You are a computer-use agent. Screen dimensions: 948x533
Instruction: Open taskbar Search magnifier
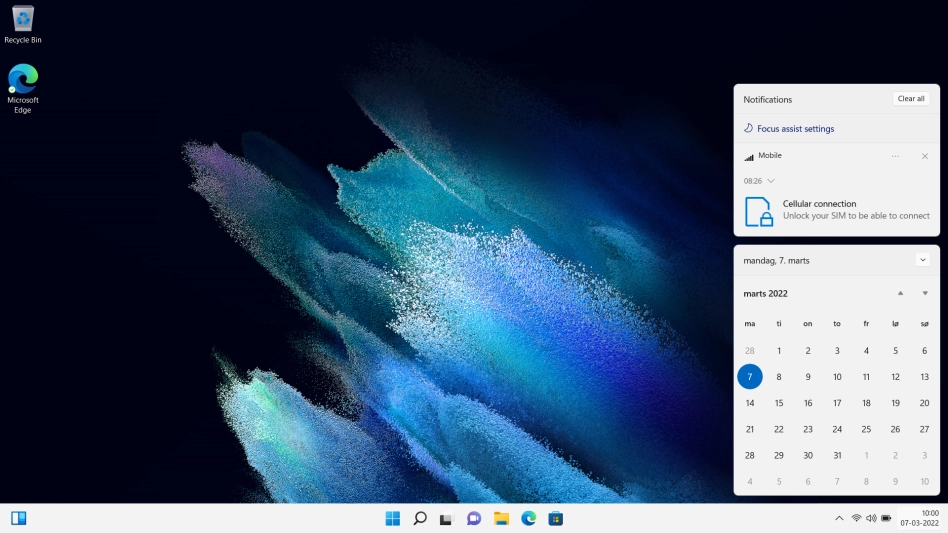click(420, 518)
